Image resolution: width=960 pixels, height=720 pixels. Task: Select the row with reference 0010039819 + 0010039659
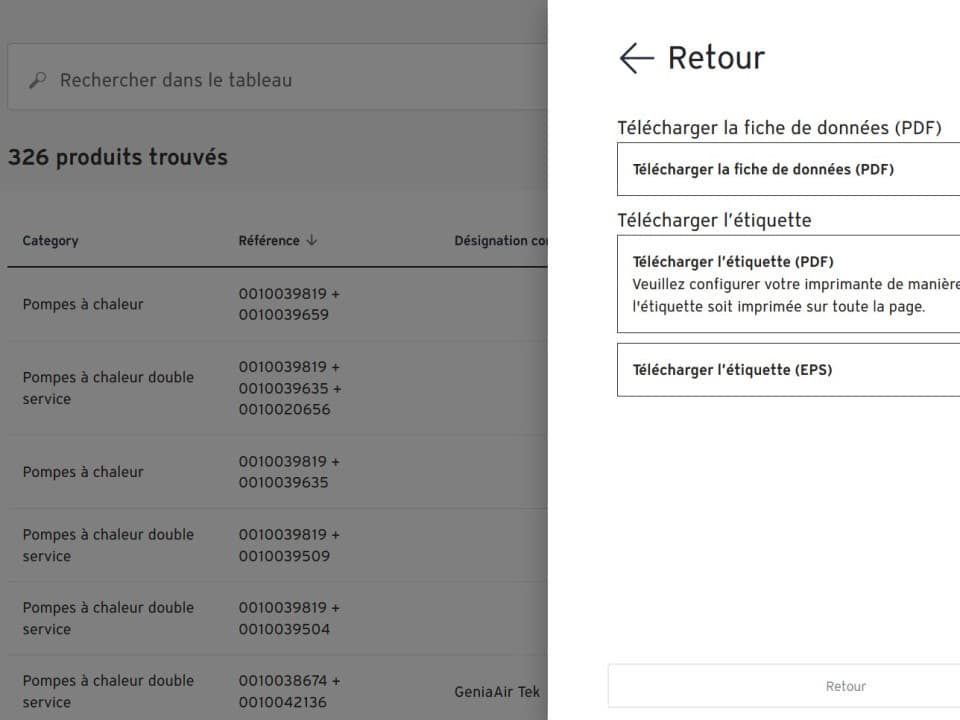[289, 304]
